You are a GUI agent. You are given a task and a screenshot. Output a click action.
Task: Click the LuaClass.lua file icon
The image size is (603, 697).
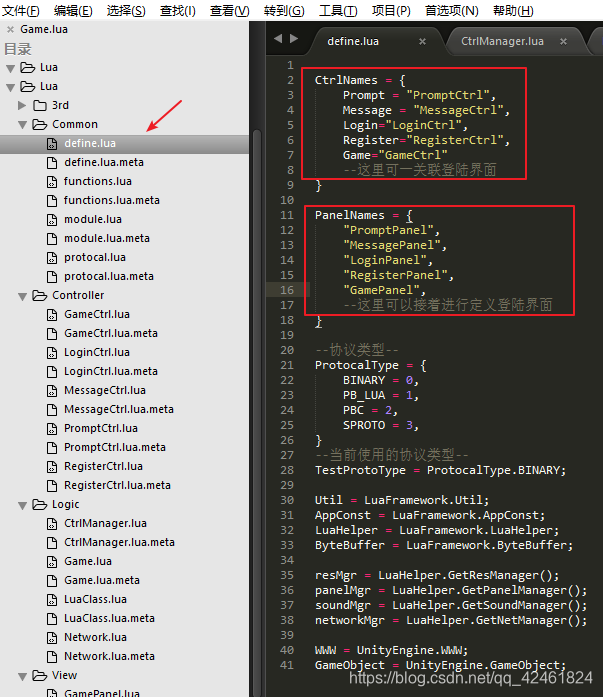(52, 600)
